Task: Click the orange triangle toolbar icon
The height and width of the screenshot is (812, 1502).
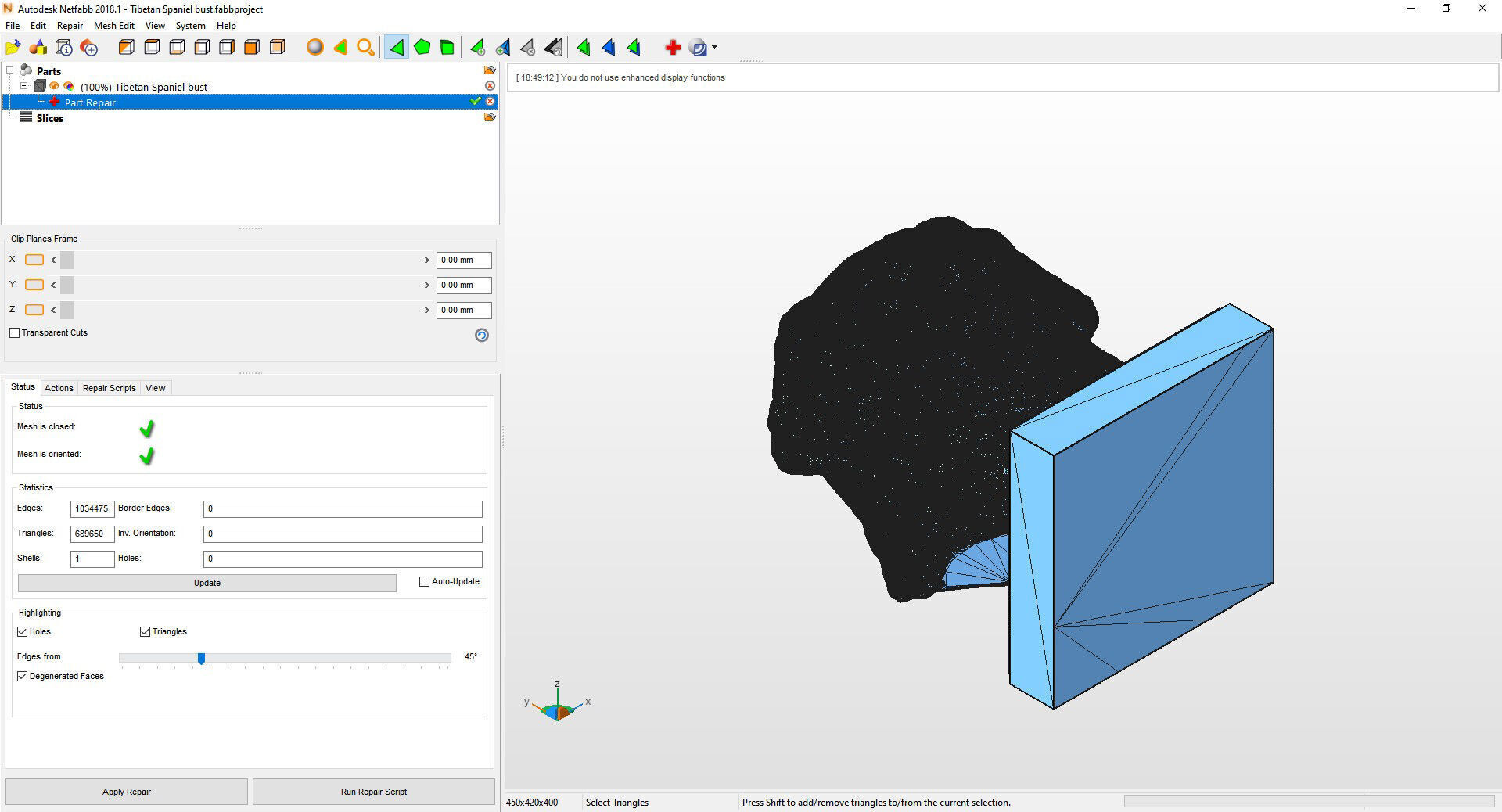Action: coord(340,48)
